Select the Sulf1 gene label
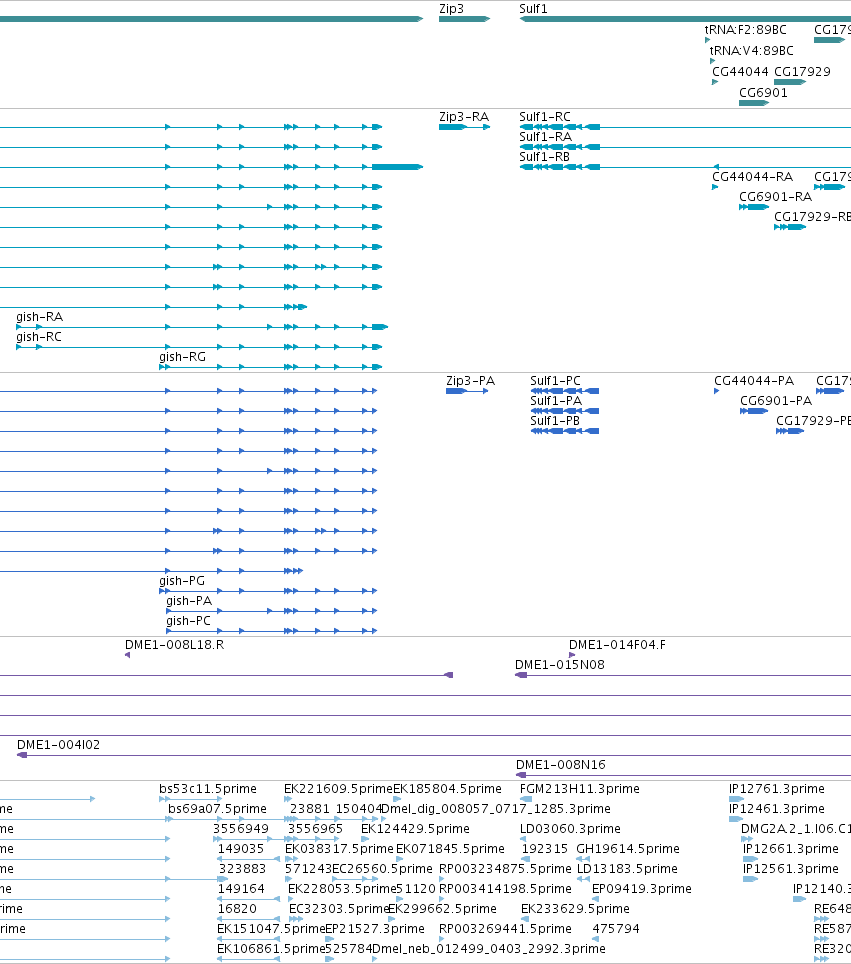 coord(533,9)
